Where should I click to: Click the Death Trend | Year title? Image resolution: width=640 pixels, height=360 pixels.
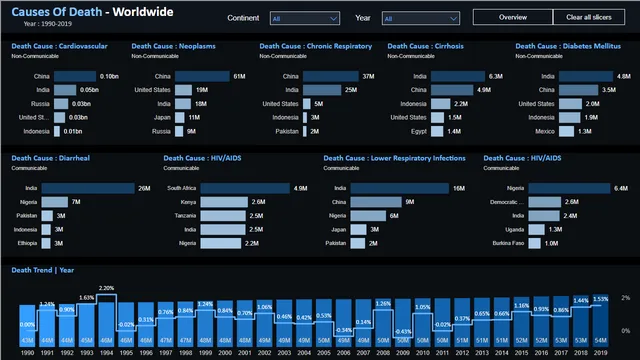click(x=43, y=270)
